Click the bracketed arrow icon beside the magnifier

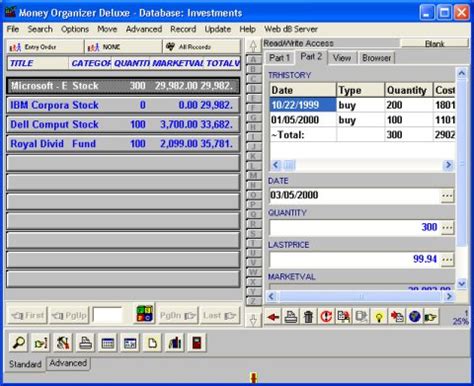click(41, 343)
